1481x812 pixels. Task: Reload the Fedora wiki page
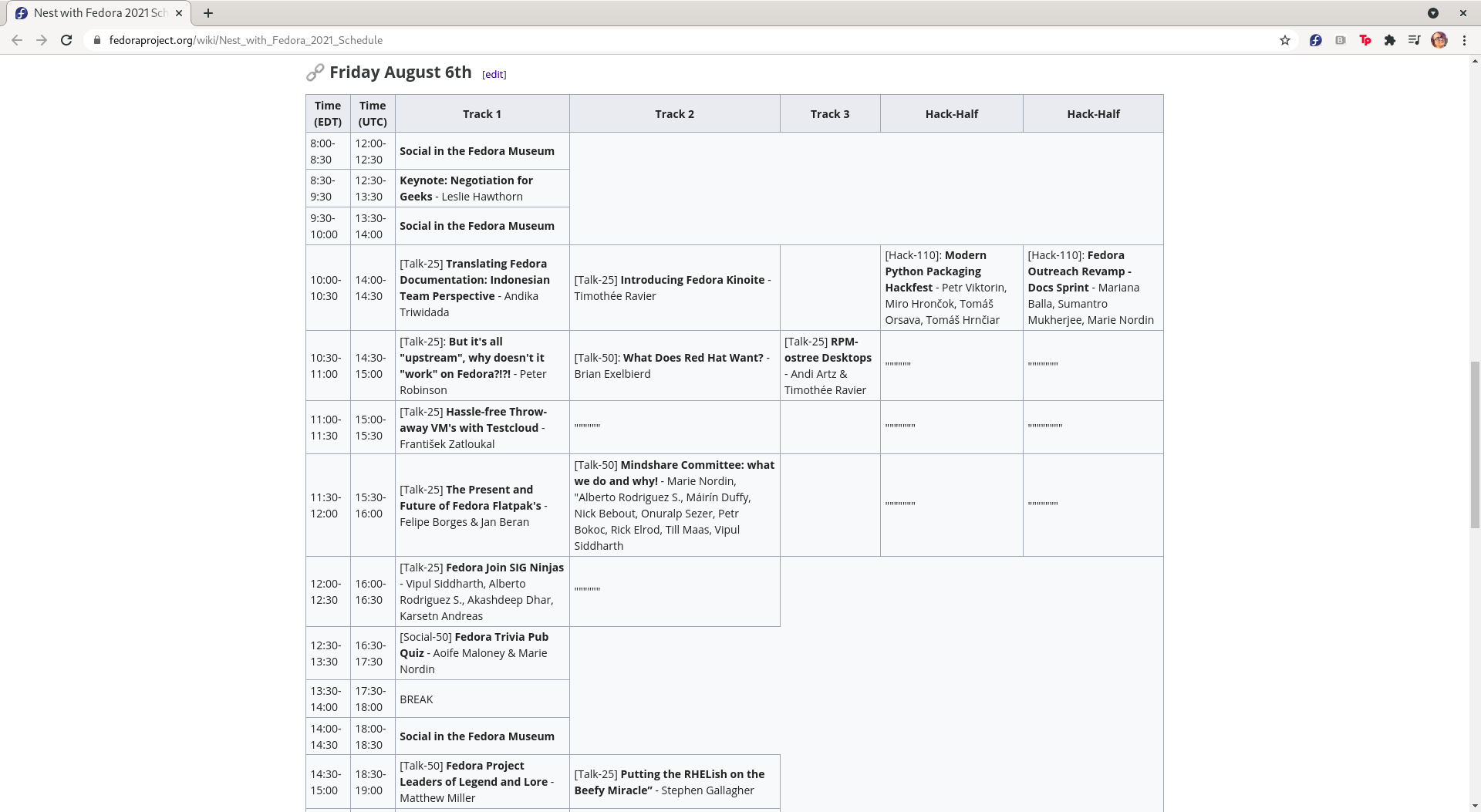pos(66,40)
